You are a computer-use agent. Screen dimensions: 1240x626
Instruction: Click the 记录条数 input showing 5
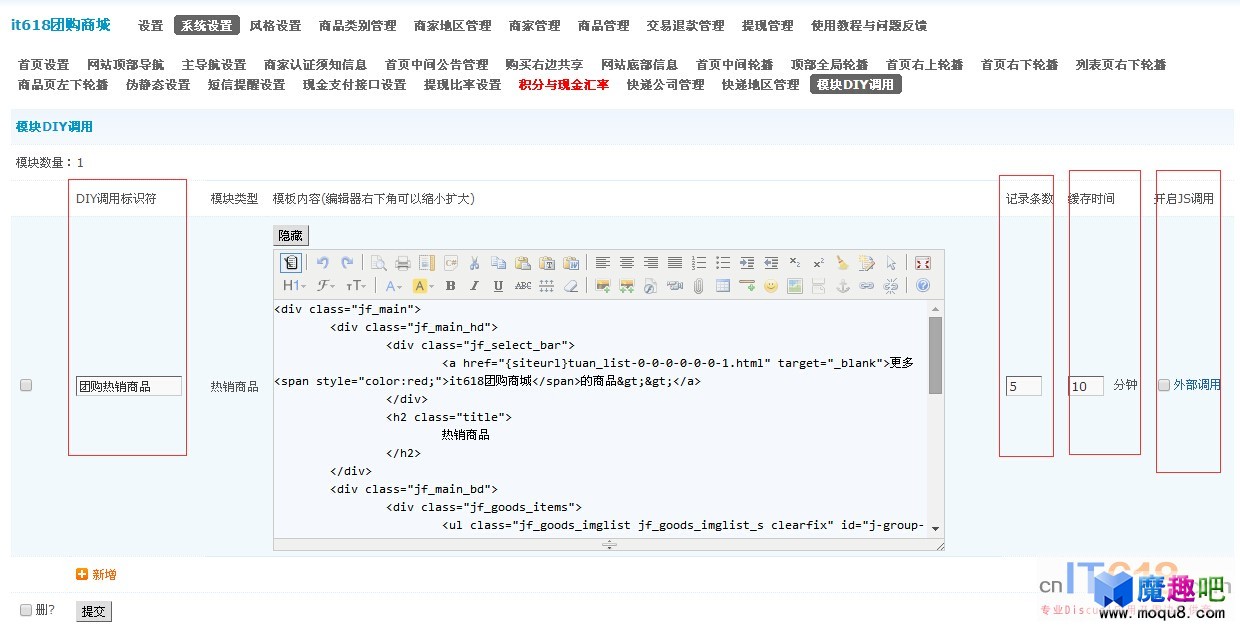(1024, 386)
